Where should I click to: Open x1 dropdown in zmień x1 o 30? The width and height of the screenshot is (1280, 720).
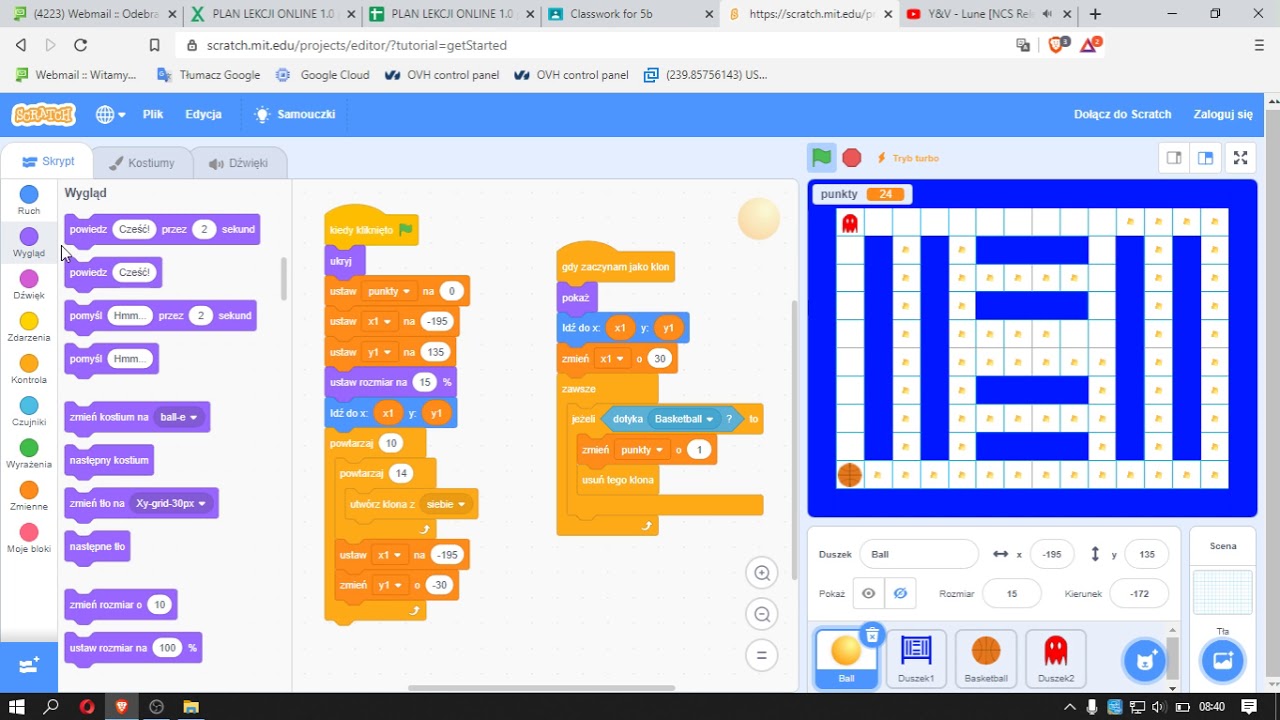pyautogui.click(x=611, y=358)
